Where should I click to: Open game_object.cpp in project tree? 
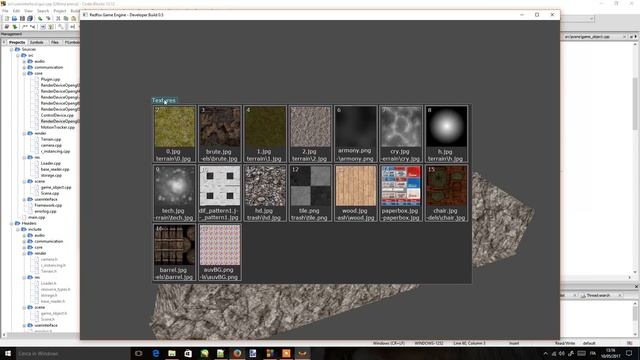(56, 187)
